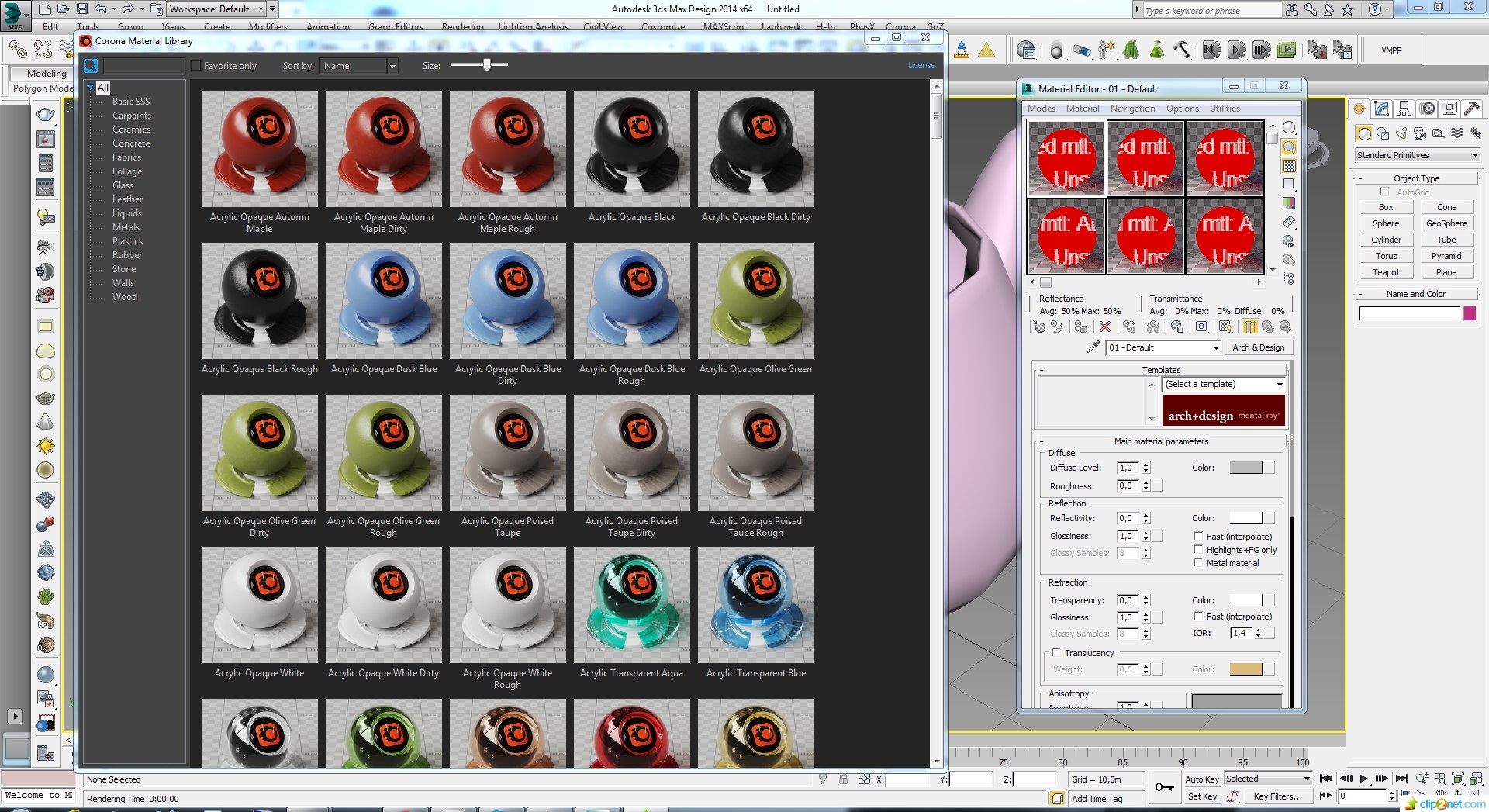Enable the Favorite only checkbox

click(x=195, y=66)
